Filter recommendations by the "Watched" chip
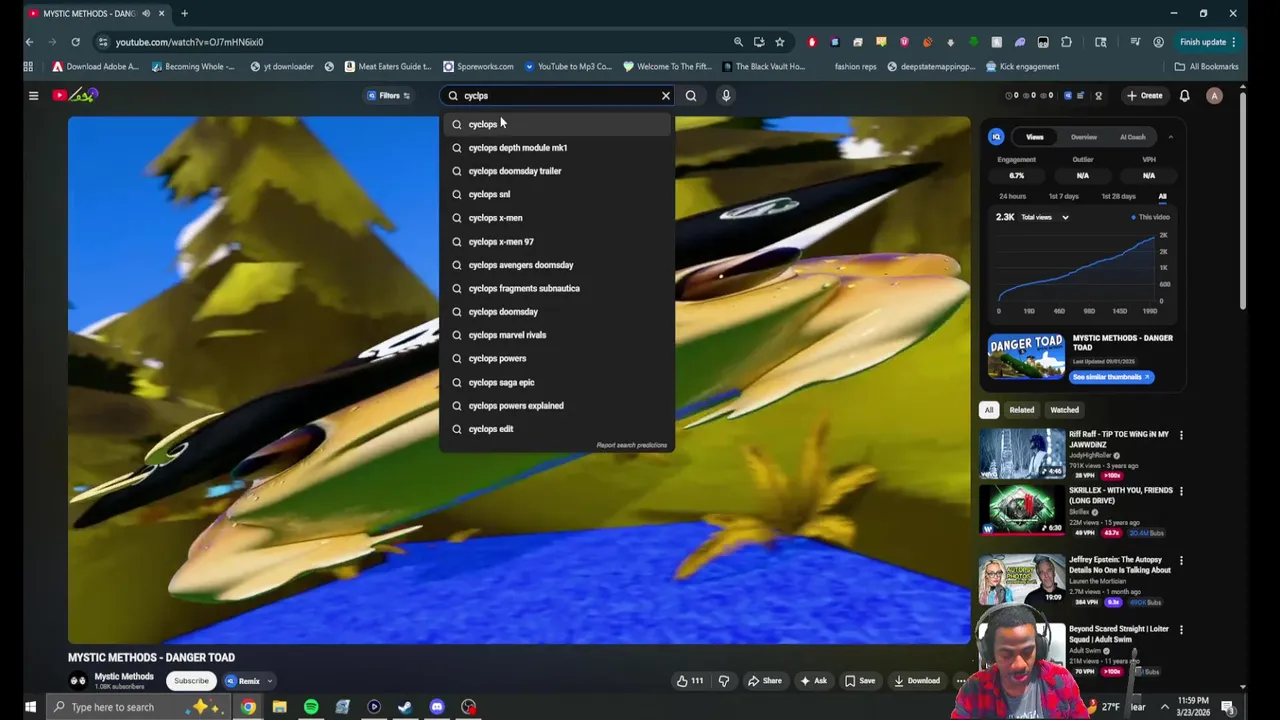The width and height of the screenshot is (1280, 720). point(1064,410)
